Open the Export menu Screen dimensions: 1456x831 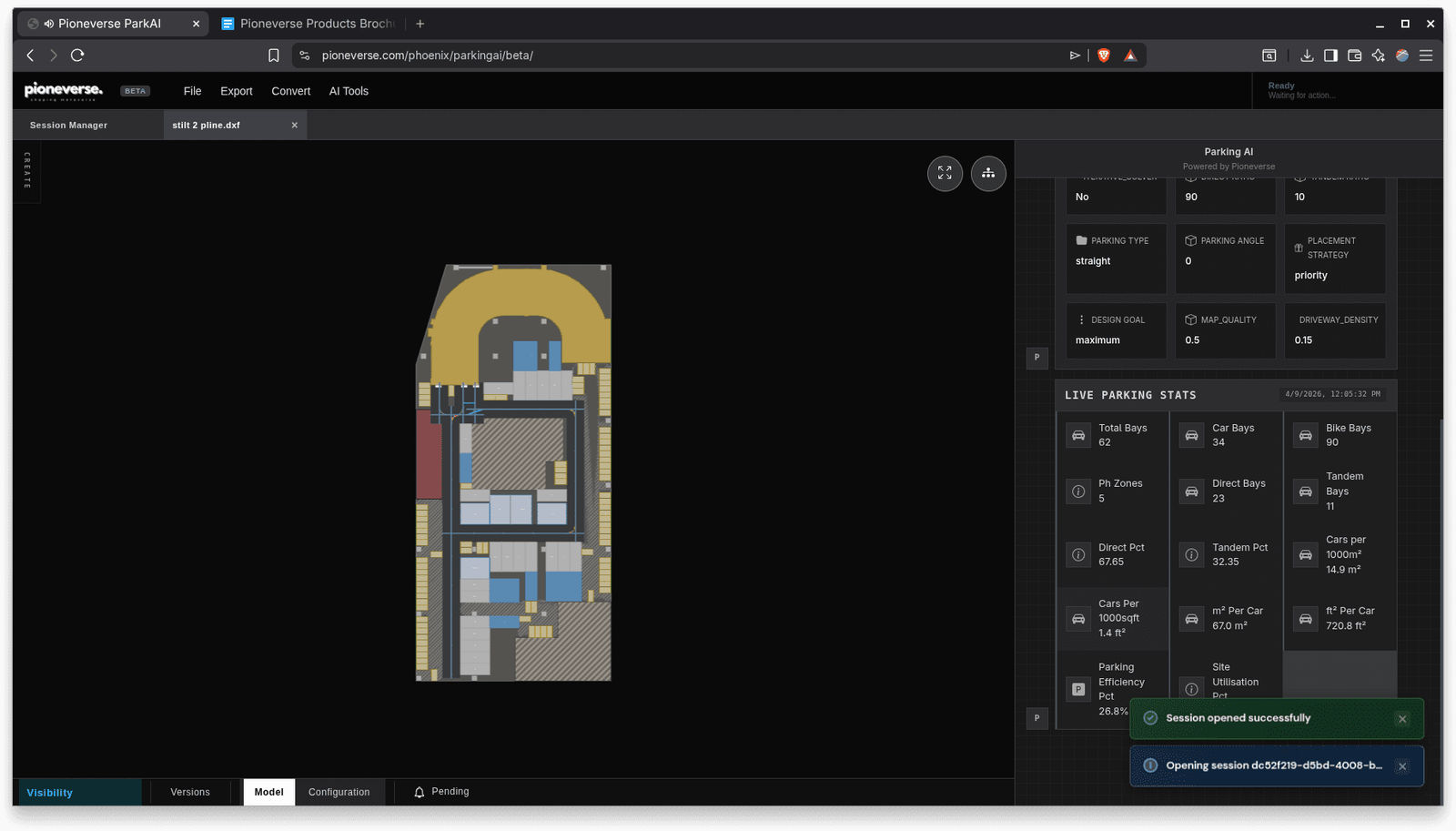tap(237, 91)
